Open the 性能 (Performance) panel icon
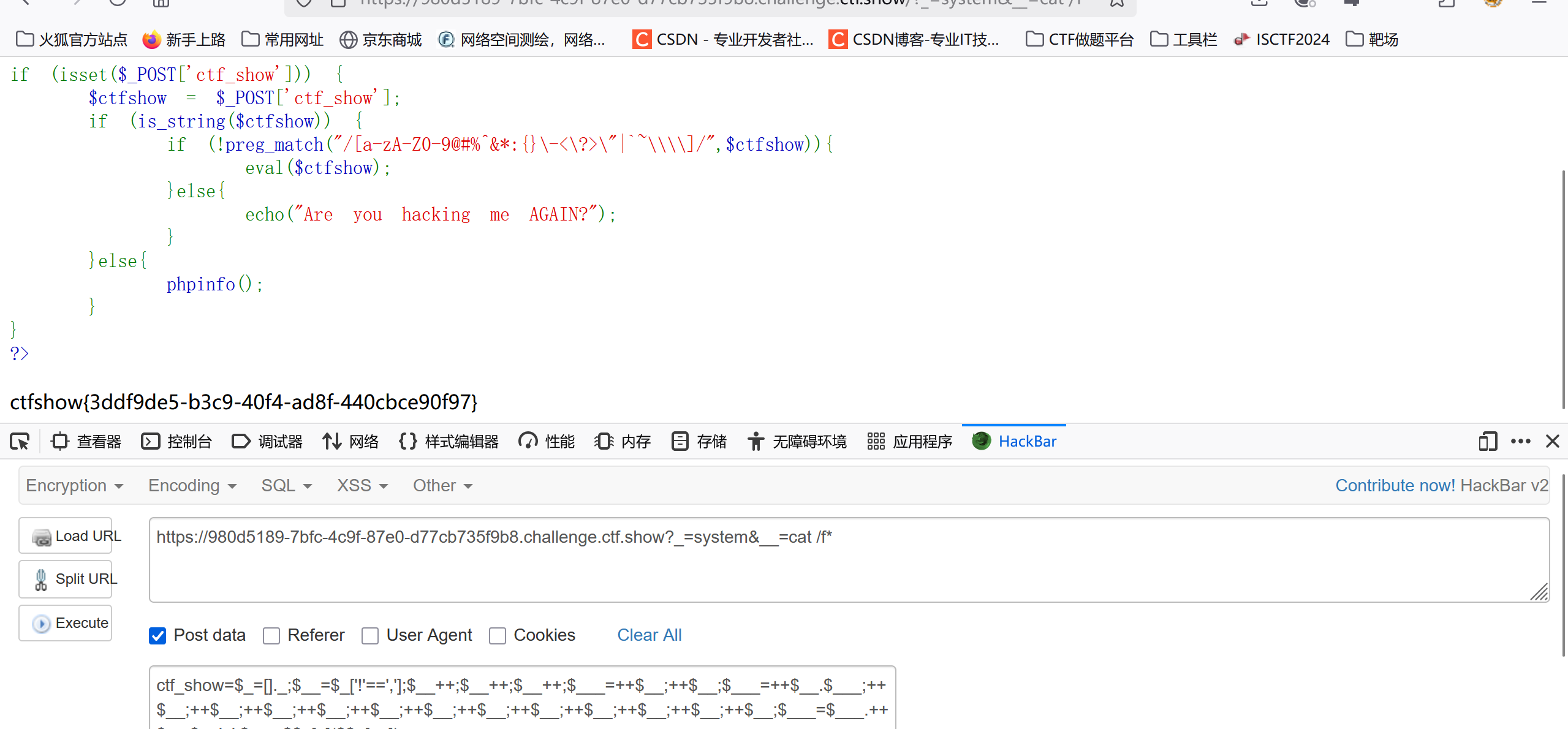Image resolution: width=1568 pixels, height=729 pixels. coord(528,441)
